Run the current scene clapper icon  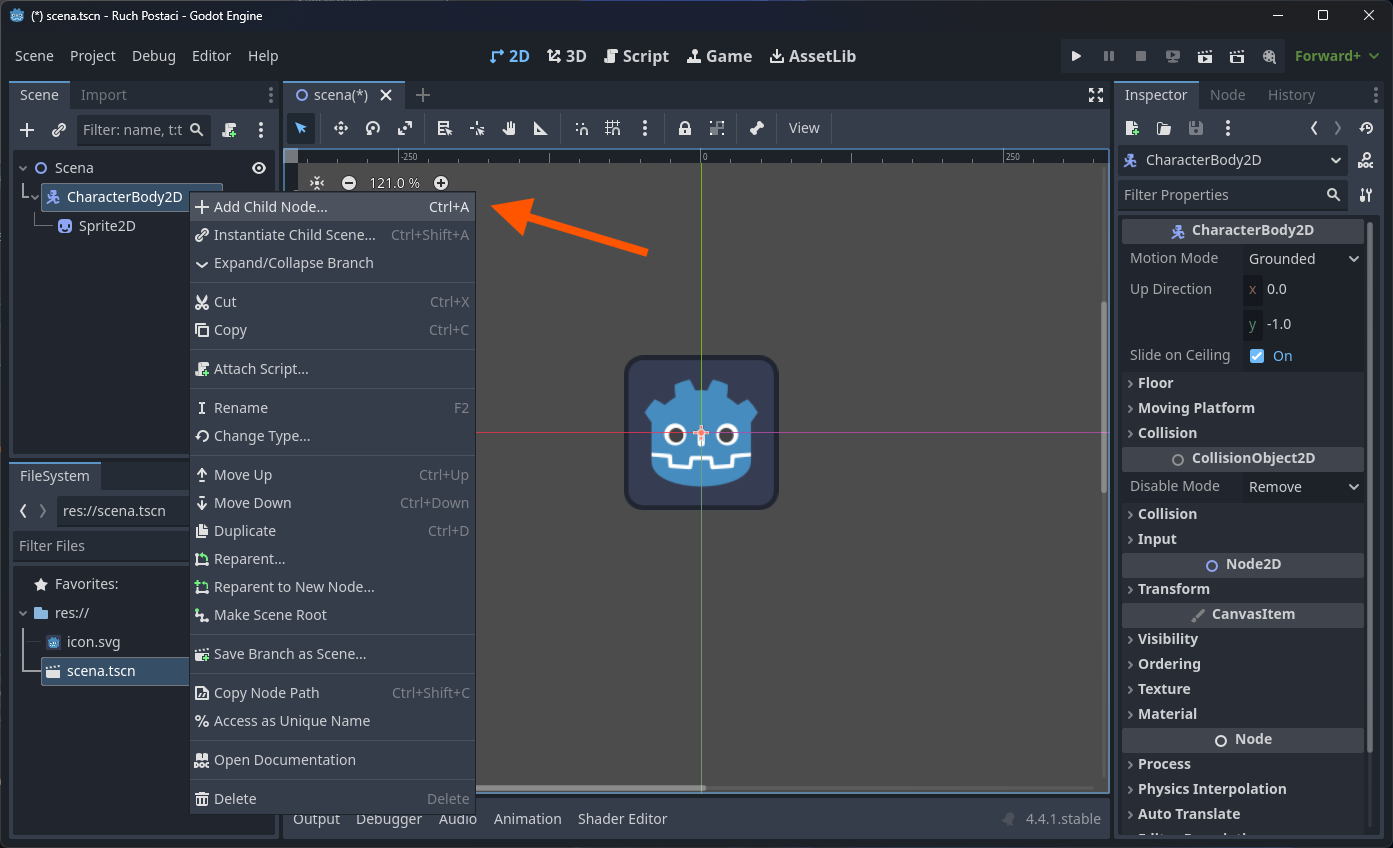click(1205, 56)
